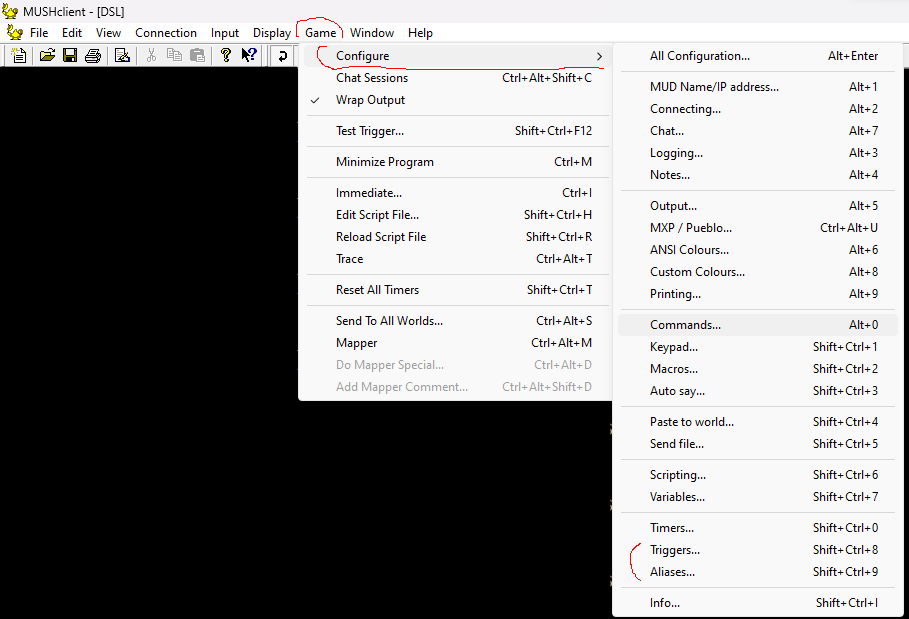
Task: Choose the highlighted Commands... entry
Action: 758,325
